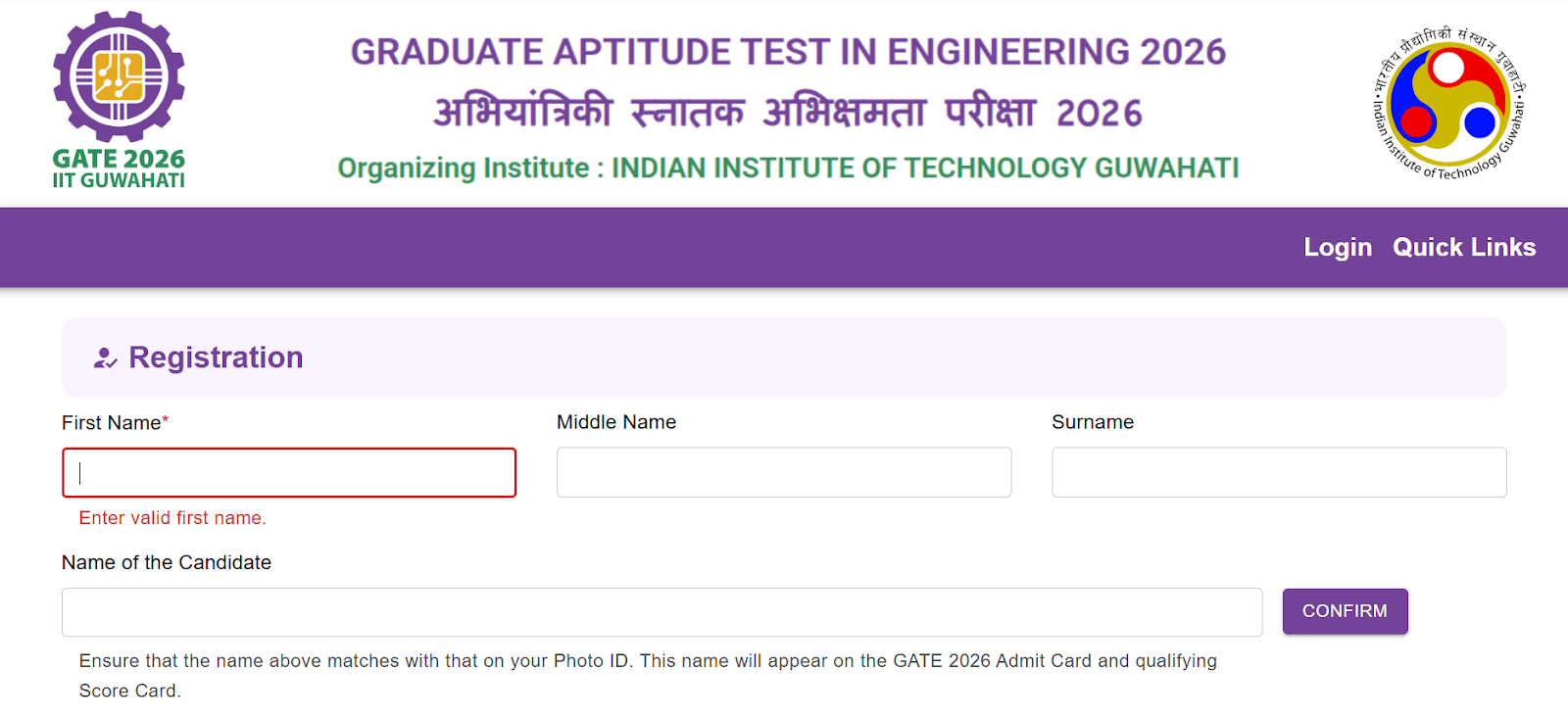The width and height of the screenshot is (1568, 718).
Task: Click the Name of the Candidate field
Action: click(x=661, y=612)
